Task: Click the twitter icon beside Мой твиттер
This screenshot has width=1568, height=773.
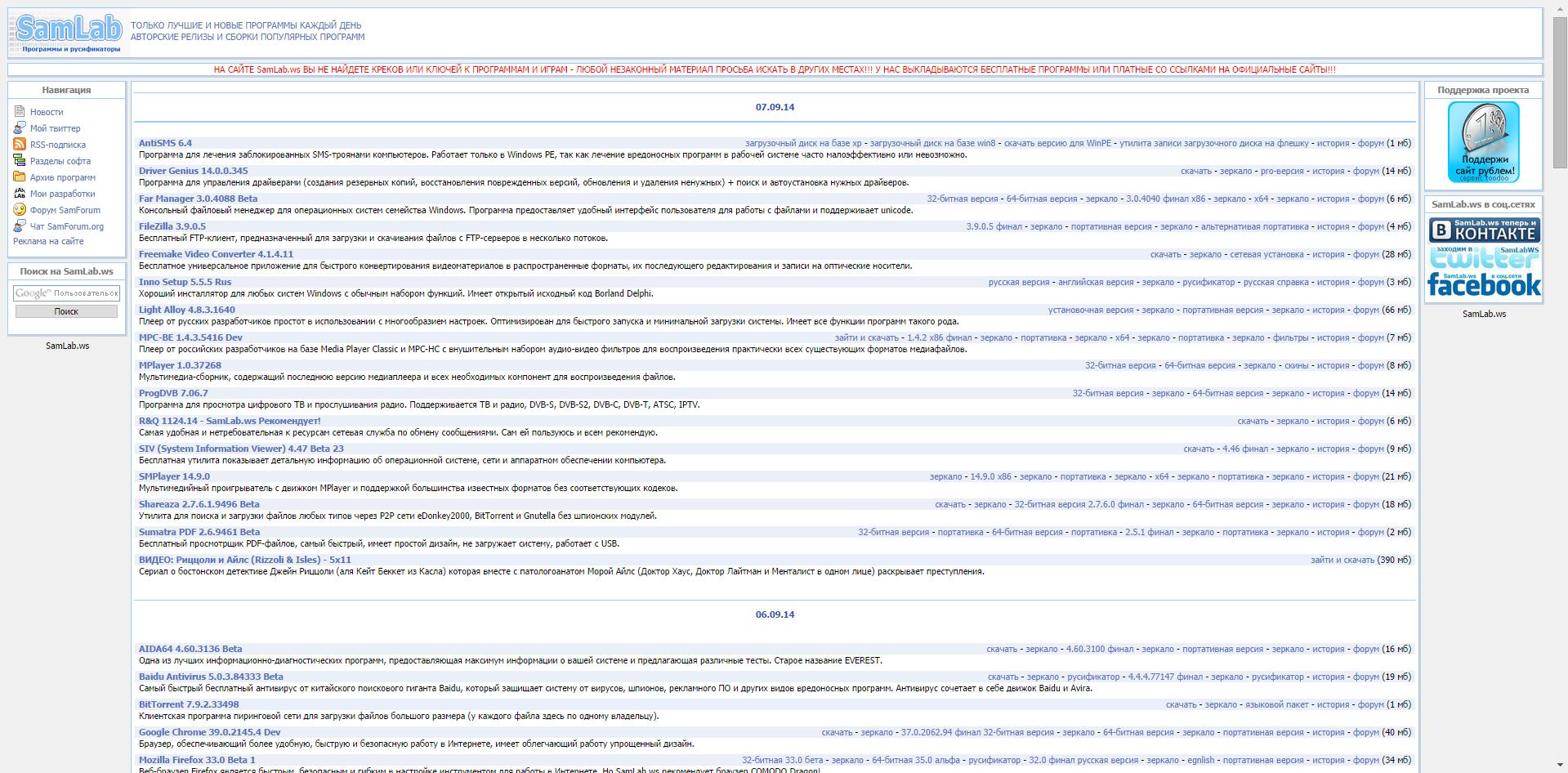Action: click(20, 127)
